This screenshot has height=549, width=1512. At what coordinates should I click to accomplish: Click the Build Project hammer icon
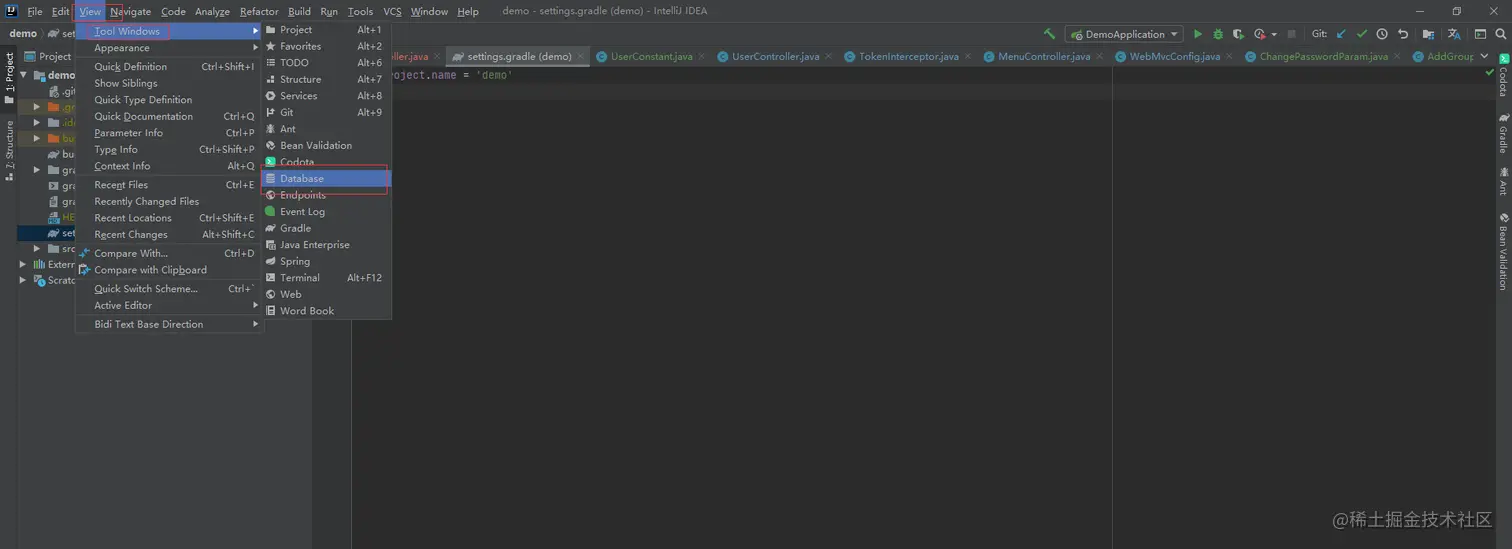pyautogui.click(x=1049, y=34)
